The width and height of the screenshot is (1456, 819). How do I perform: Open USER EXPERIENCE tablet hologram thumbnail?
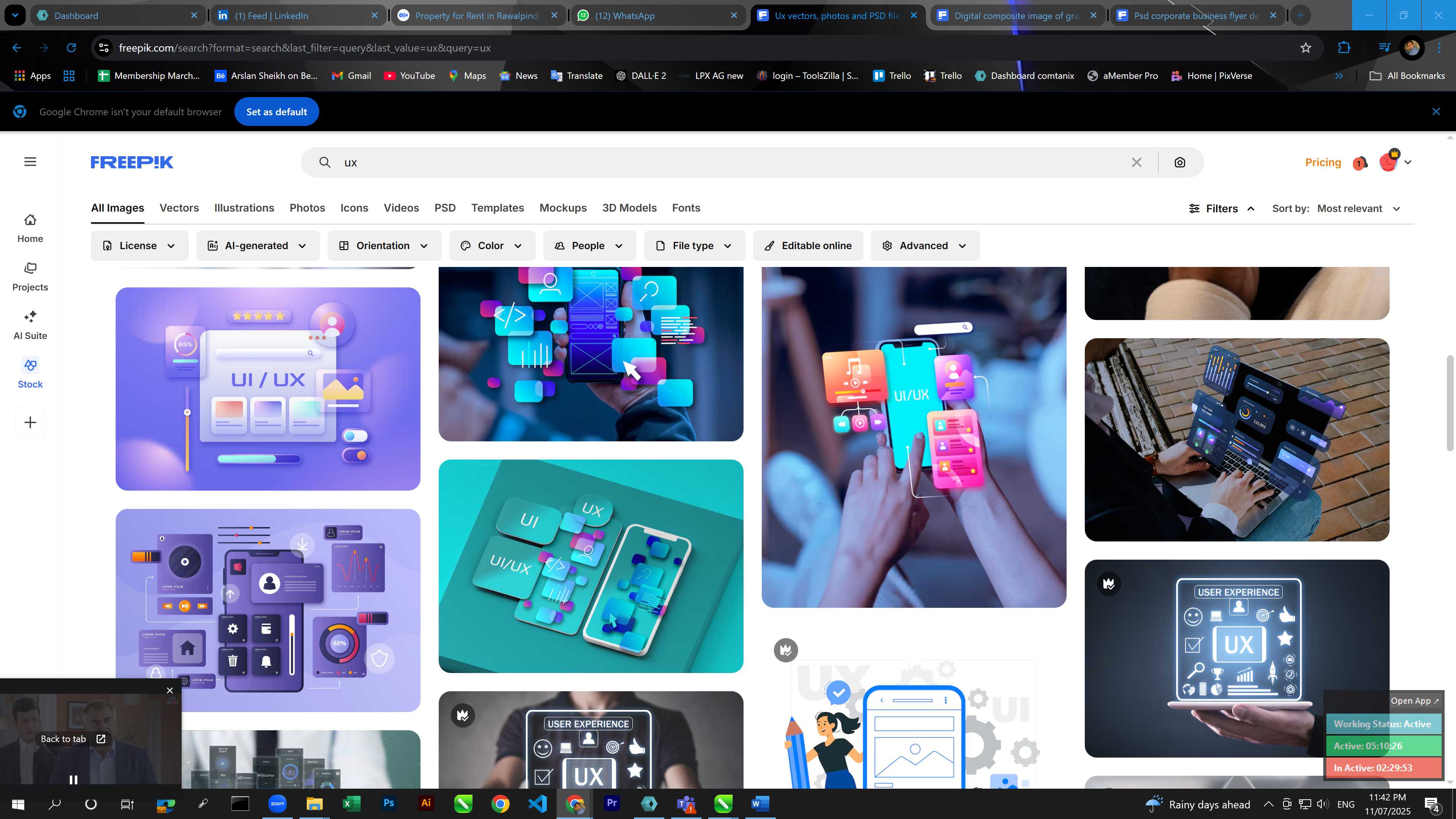tap(1237, 659)
